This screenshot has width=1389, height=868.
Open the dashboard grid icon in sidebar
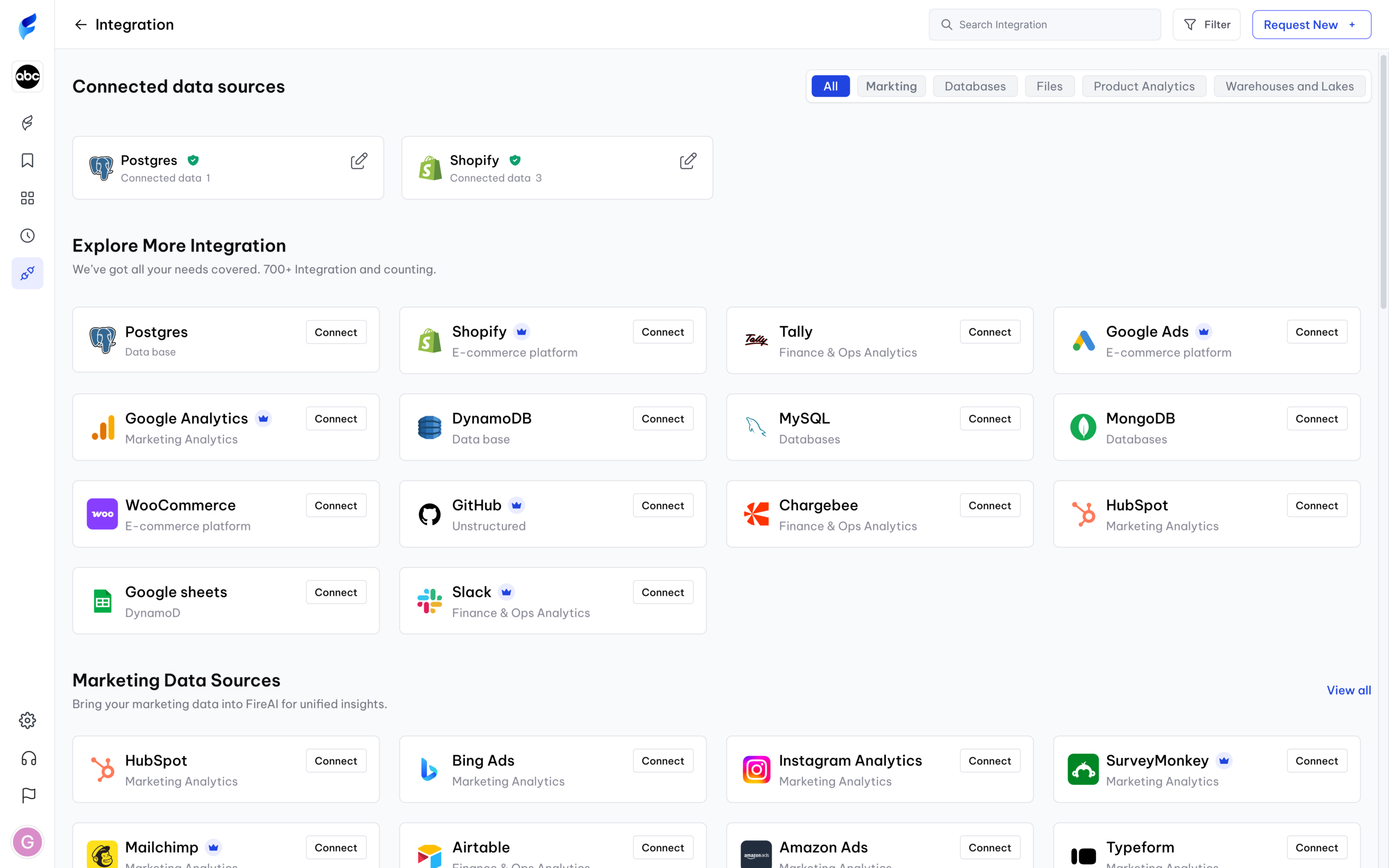point(28,198)
